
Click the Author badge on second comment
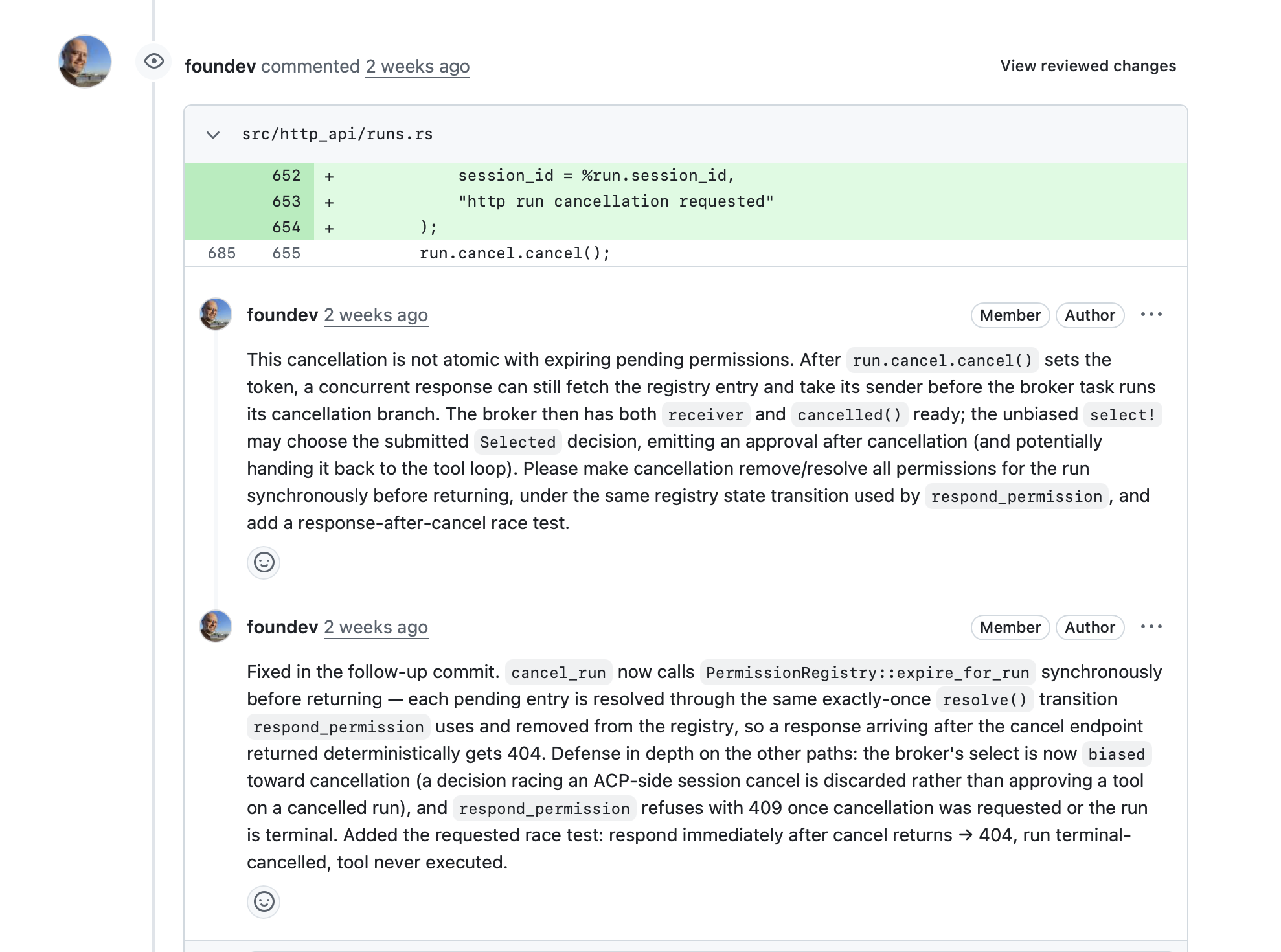1090,628
